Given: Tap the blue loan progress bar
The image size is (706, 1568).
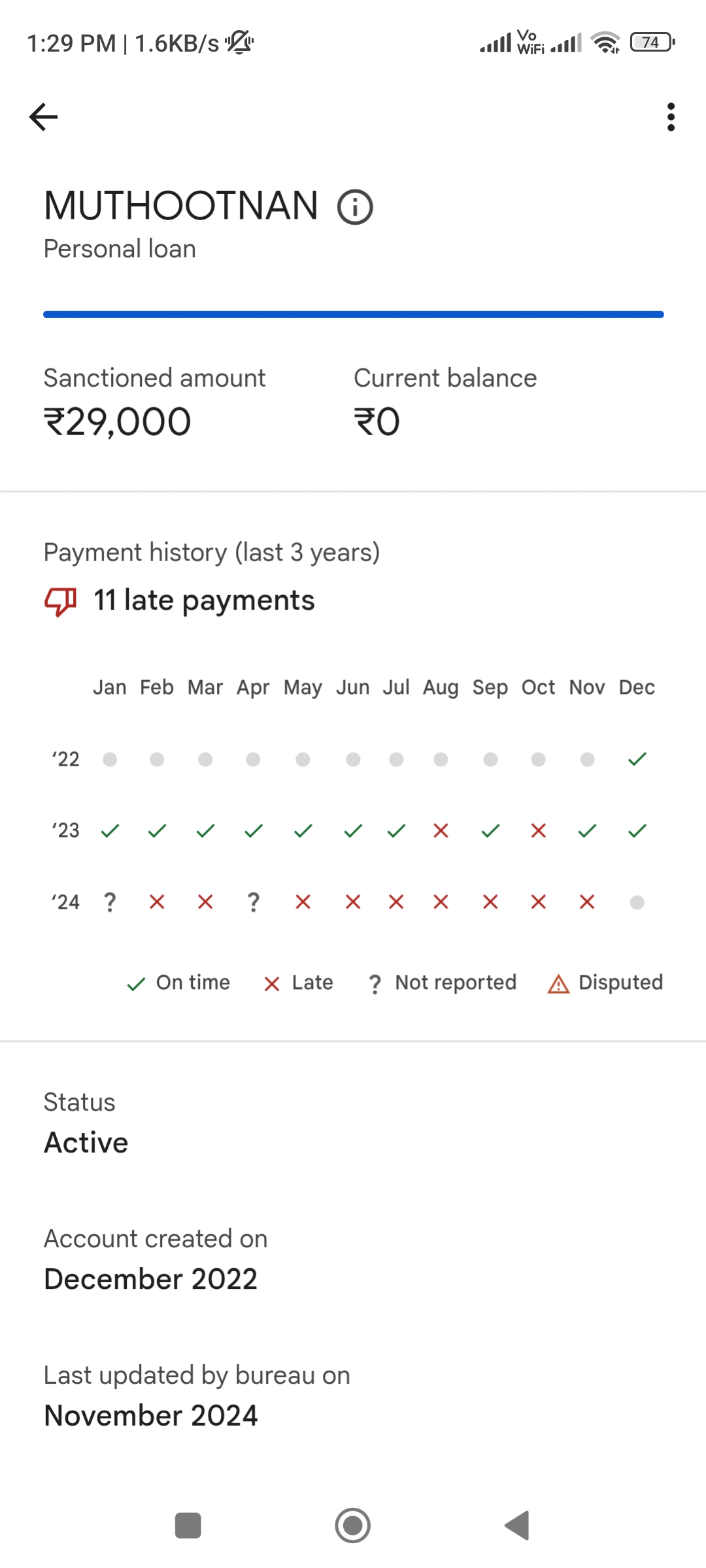Looking at the screenshot, I should click(x=353, y=315).
